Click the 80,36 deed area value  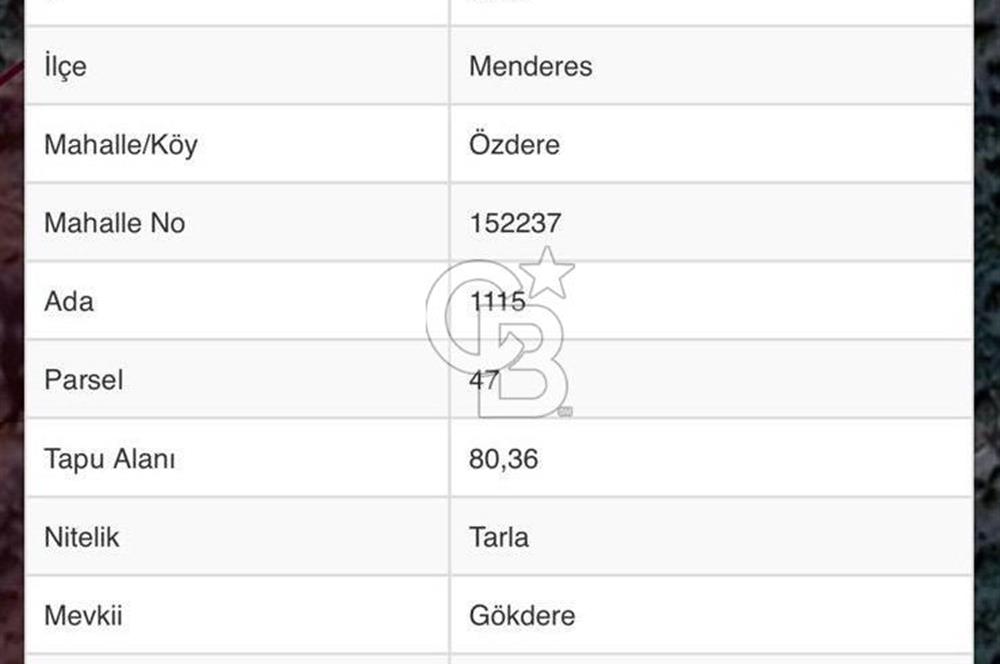tap(503, 459)
